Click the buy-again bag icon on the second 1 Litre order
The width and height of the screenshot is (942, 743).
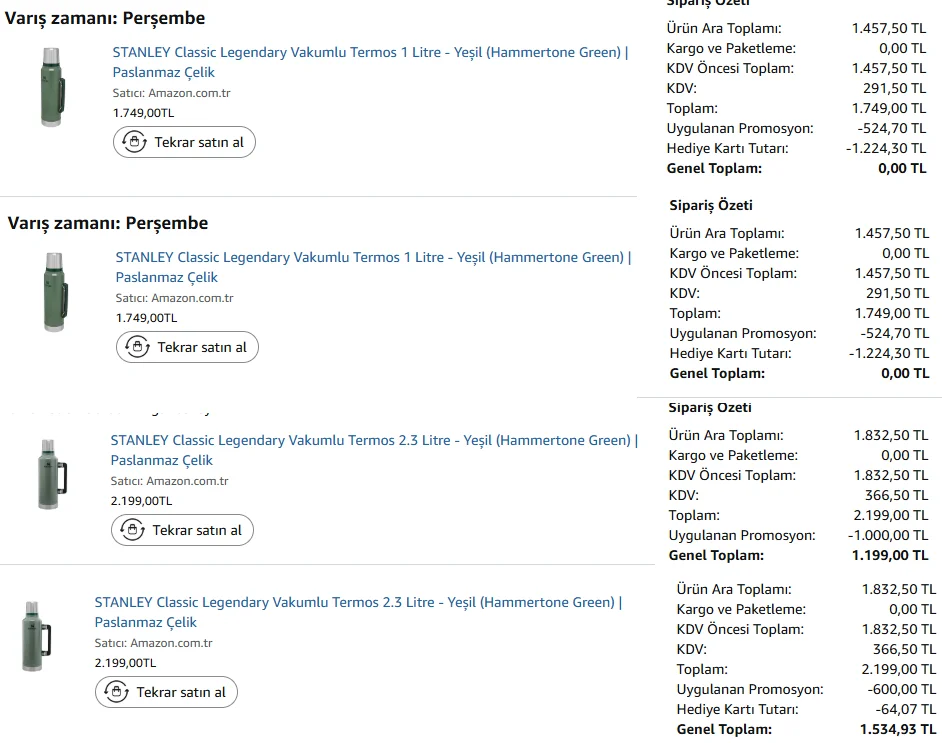137,347
